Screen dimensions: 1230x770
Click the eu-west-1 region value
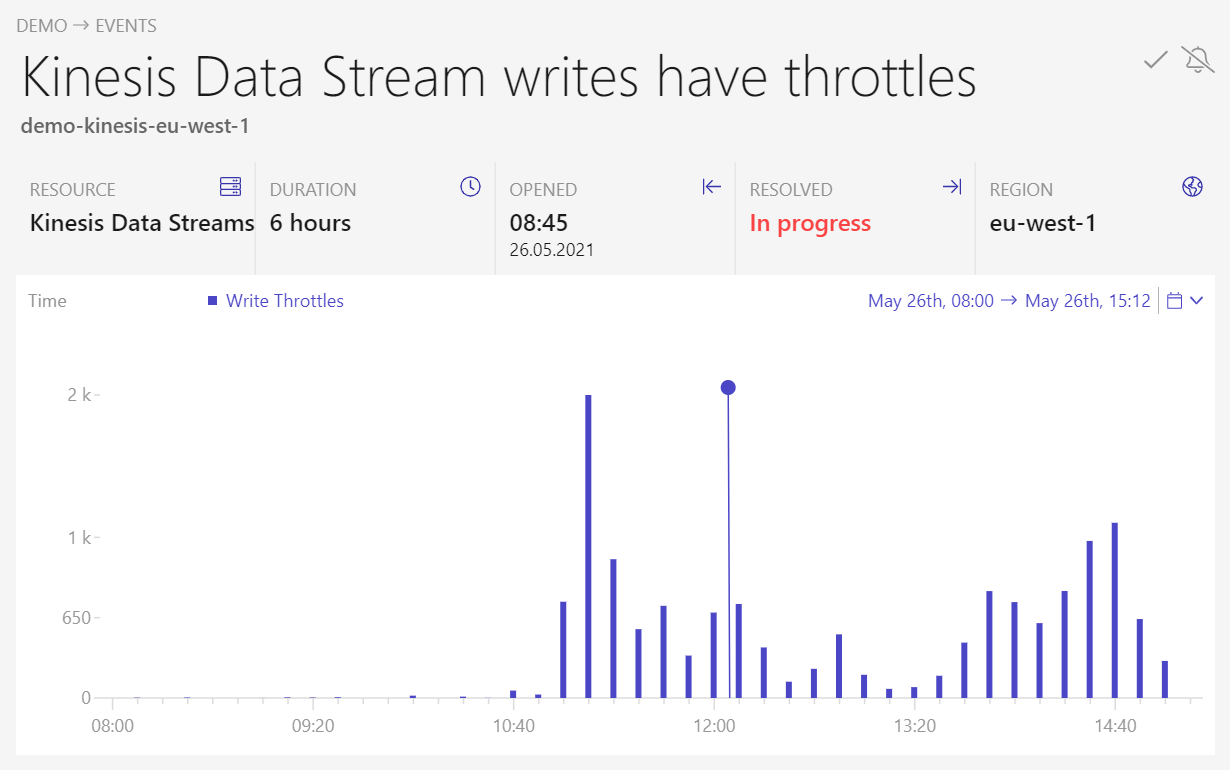[x=1043, y=223]
